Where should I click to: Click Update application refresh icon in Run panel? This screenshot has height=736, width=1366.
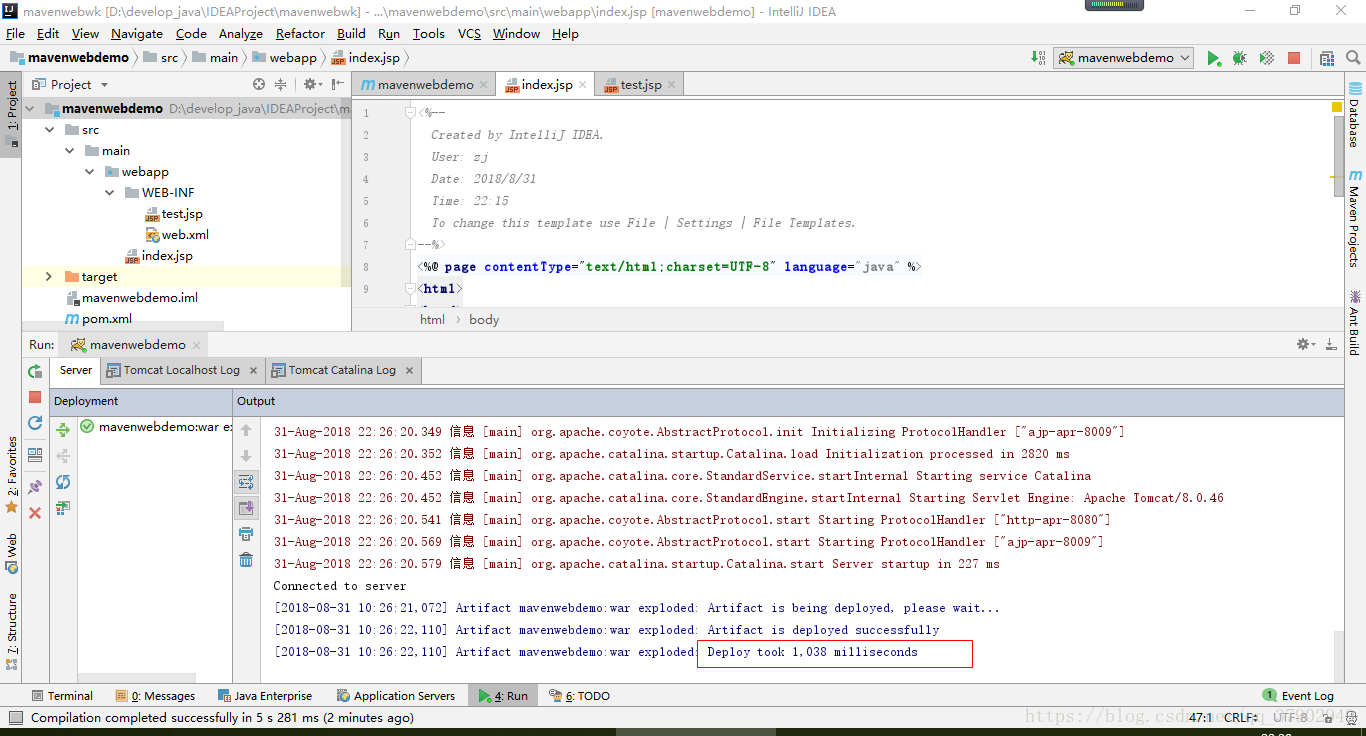coord(35,423)
